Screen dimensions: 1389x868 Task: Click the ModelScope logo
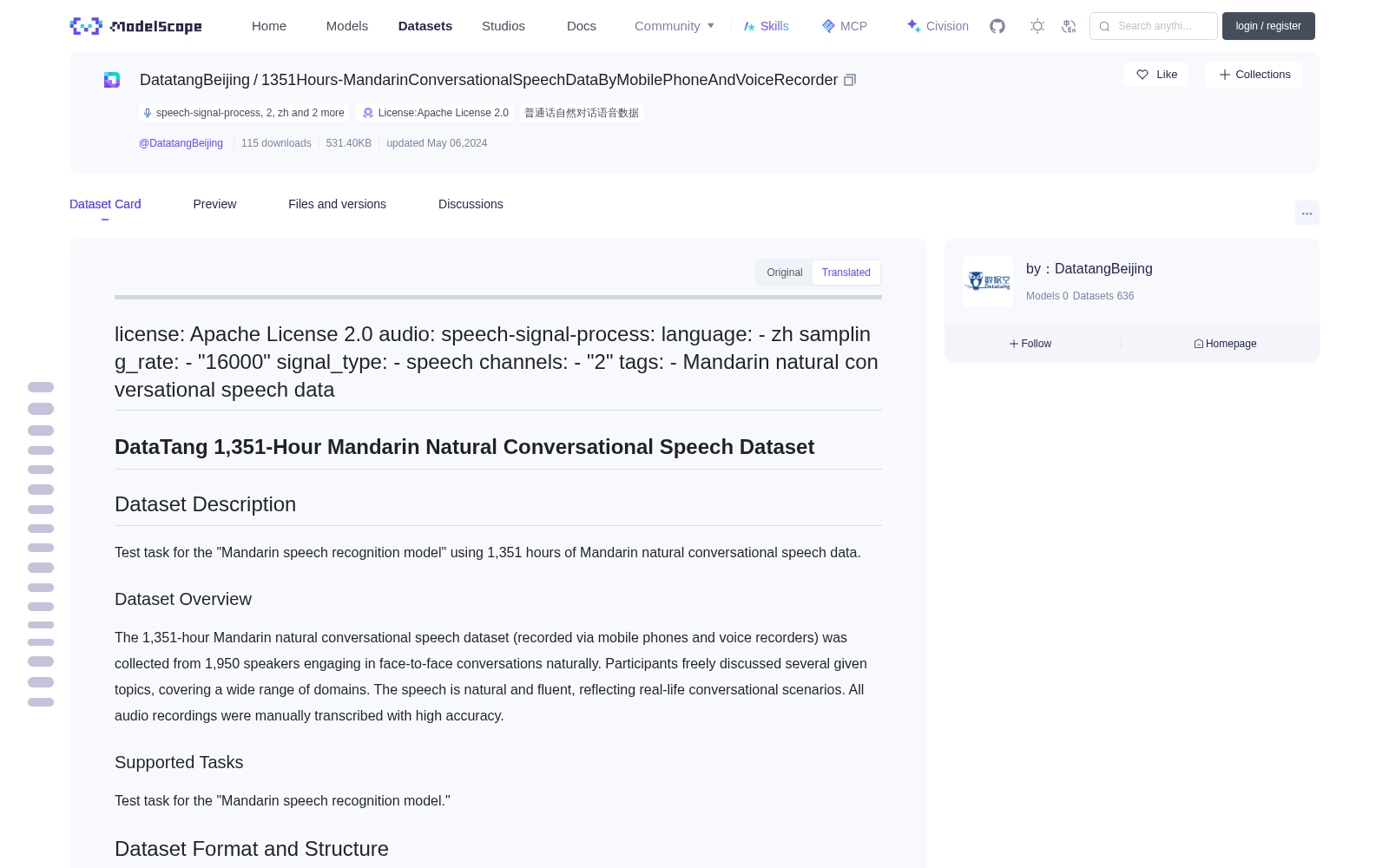[135, 26]
